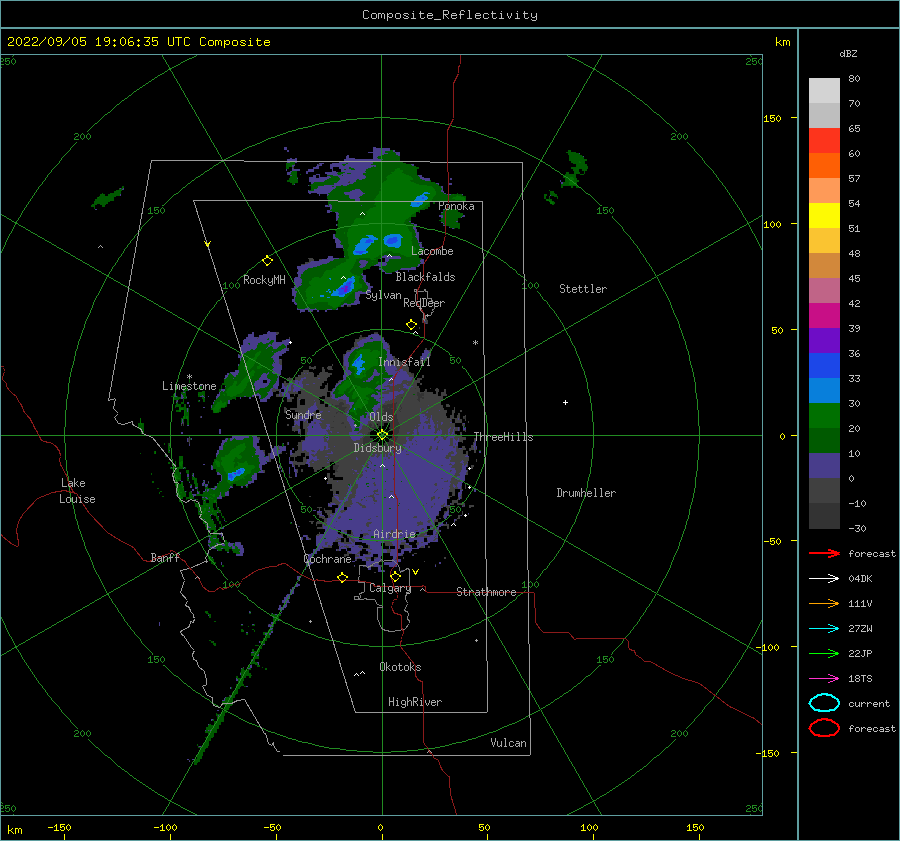Click the RockyMH label
This screenshot has width=900, height=841.
[264, 280]
